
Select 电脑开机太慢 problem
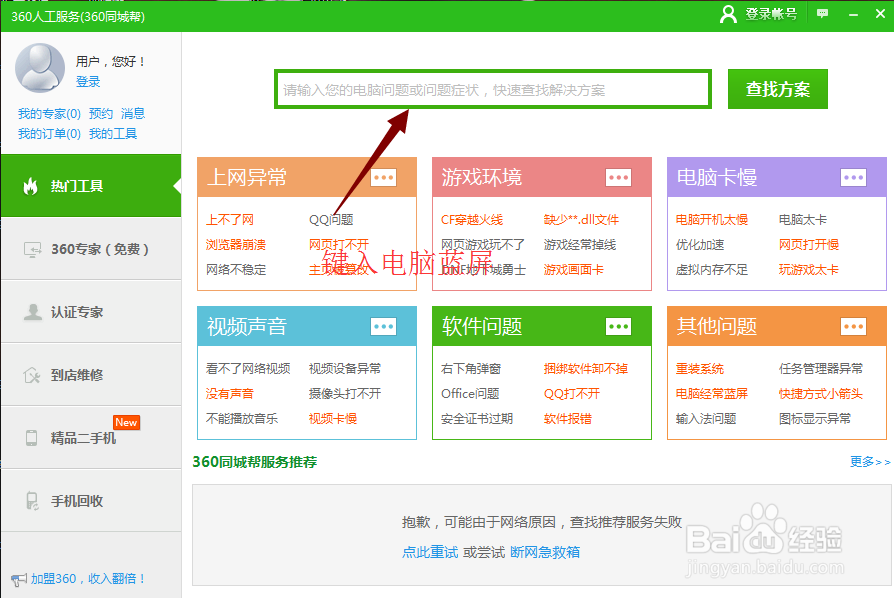point(712,219)
